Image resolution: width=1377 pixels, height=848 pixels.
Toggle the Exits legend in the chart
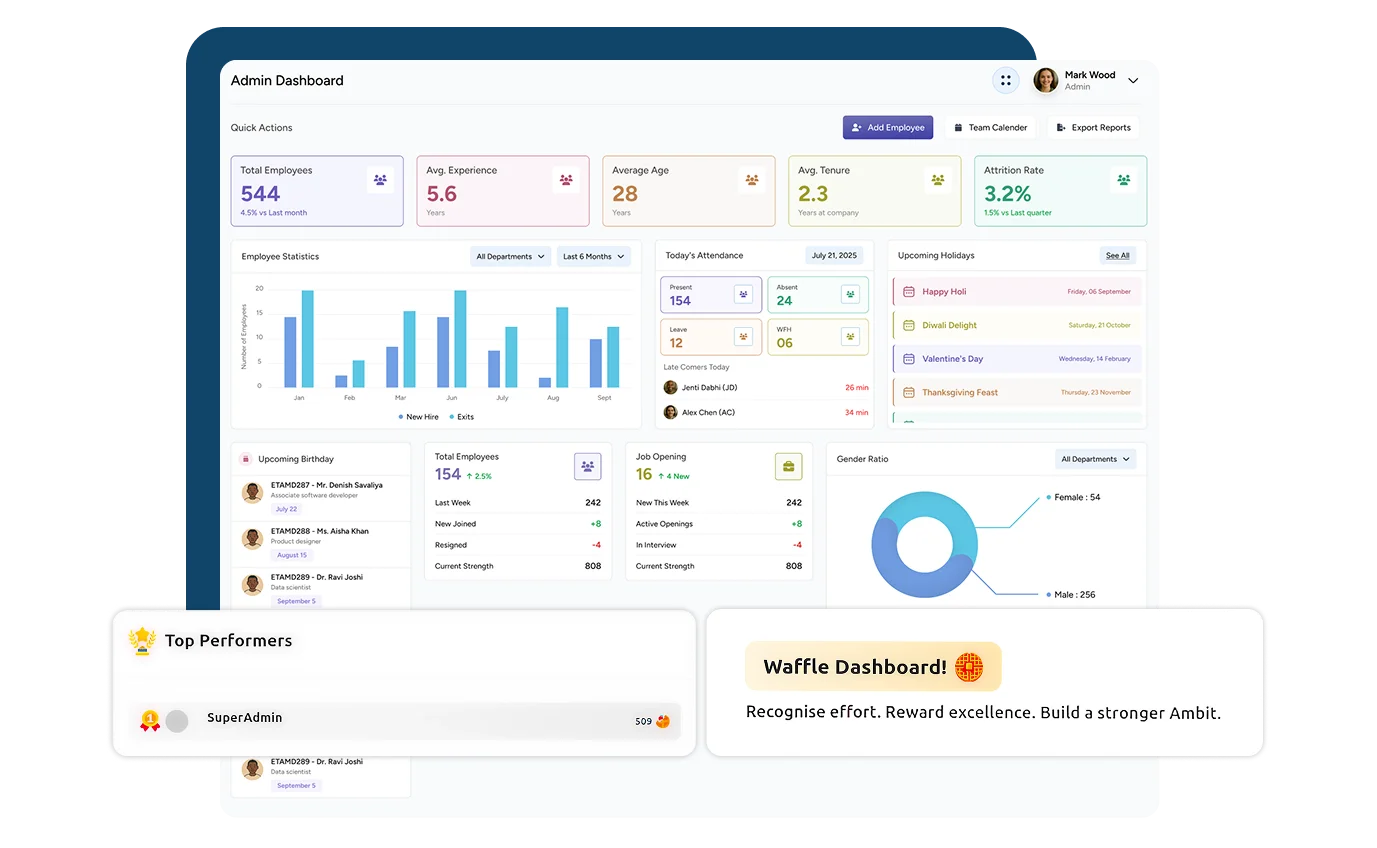coord(461,417)
